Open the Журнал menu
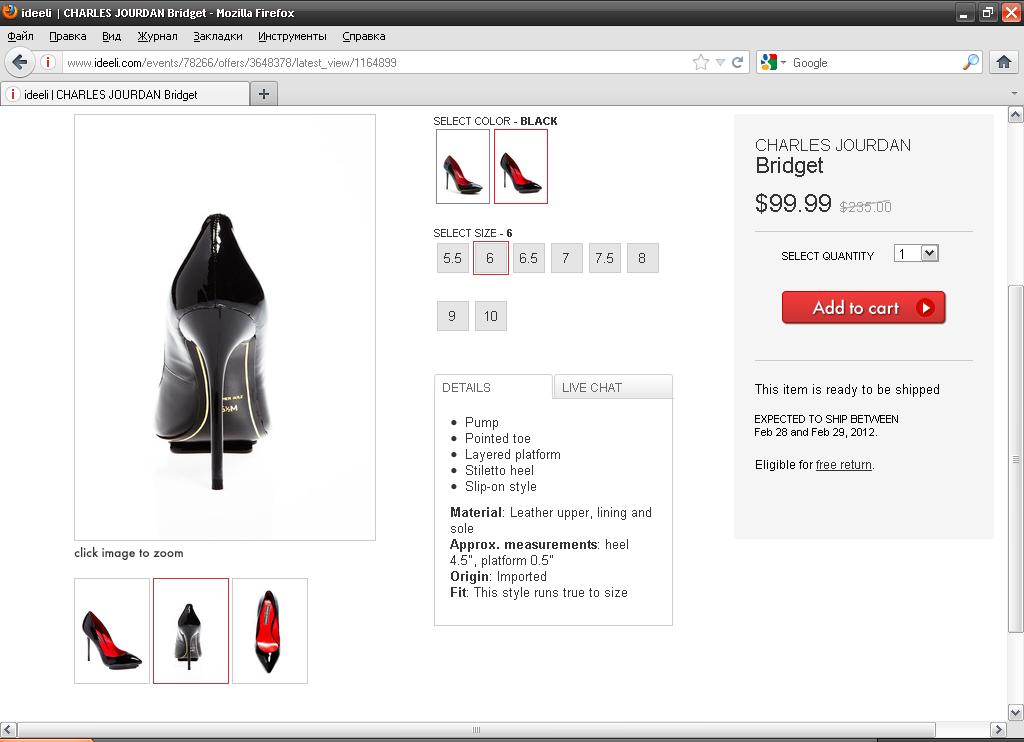This screenshot has width=1024, height=742. pos(157,37)
